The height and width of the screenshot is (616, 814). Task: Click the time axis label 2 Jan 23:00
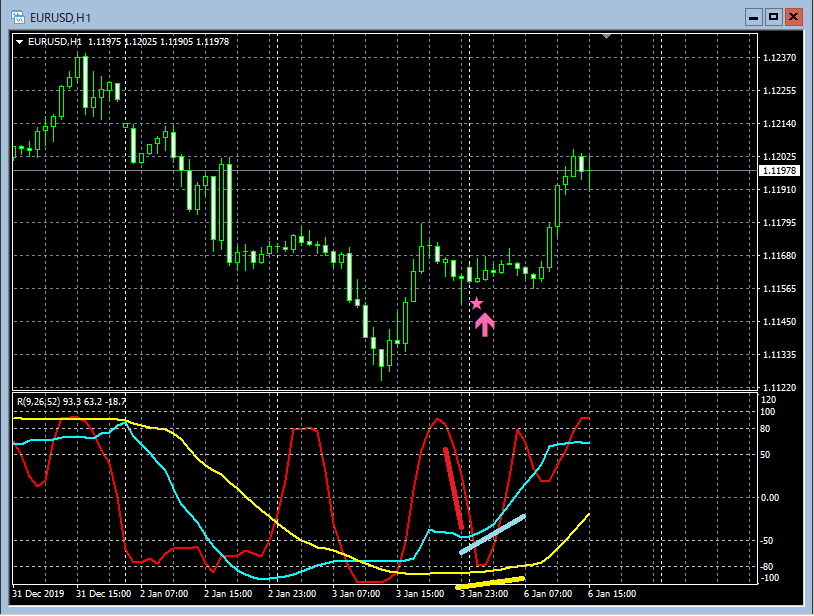292,594
